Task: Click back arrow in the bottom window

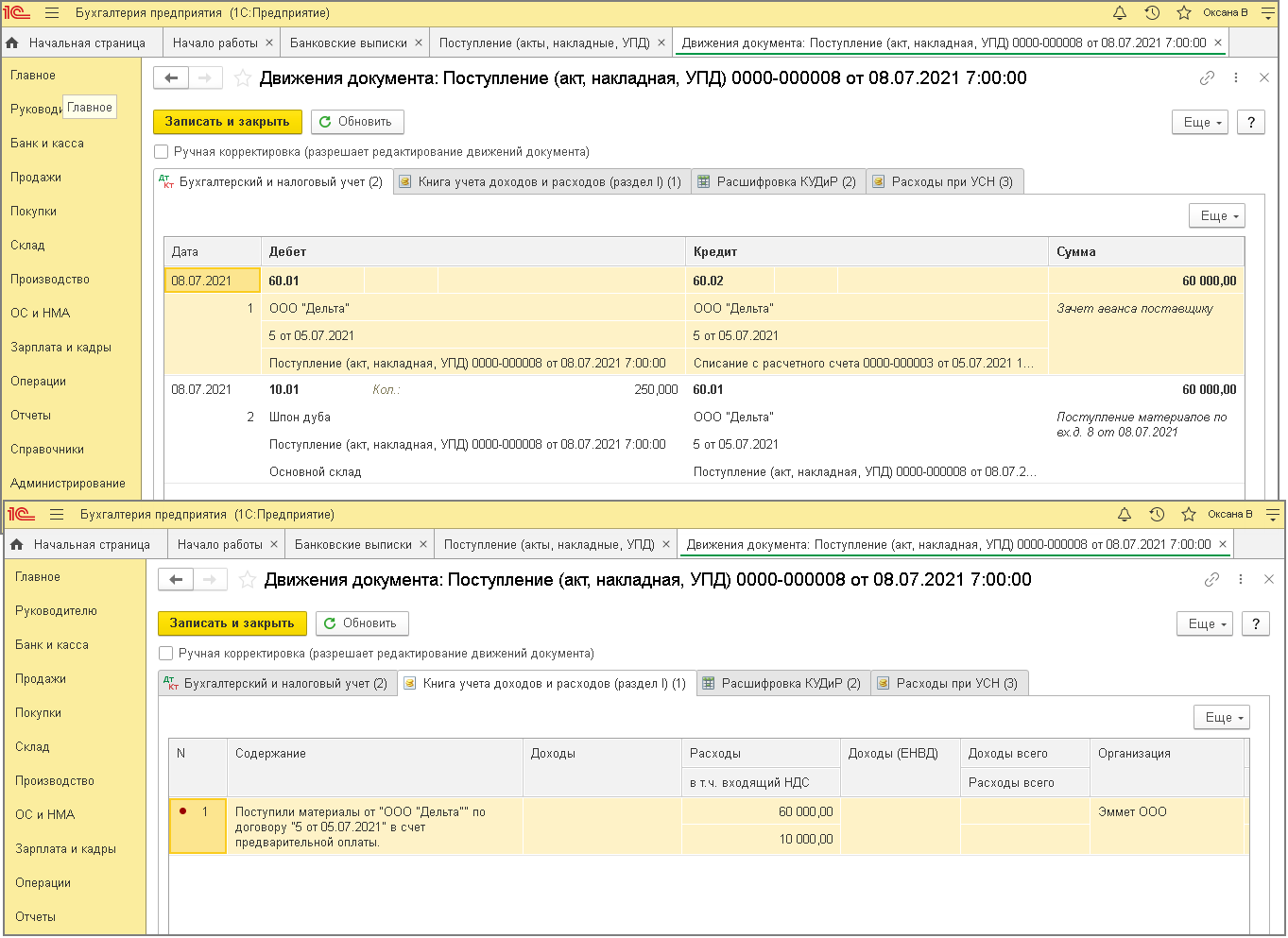Action: click(x=176, y=580)
